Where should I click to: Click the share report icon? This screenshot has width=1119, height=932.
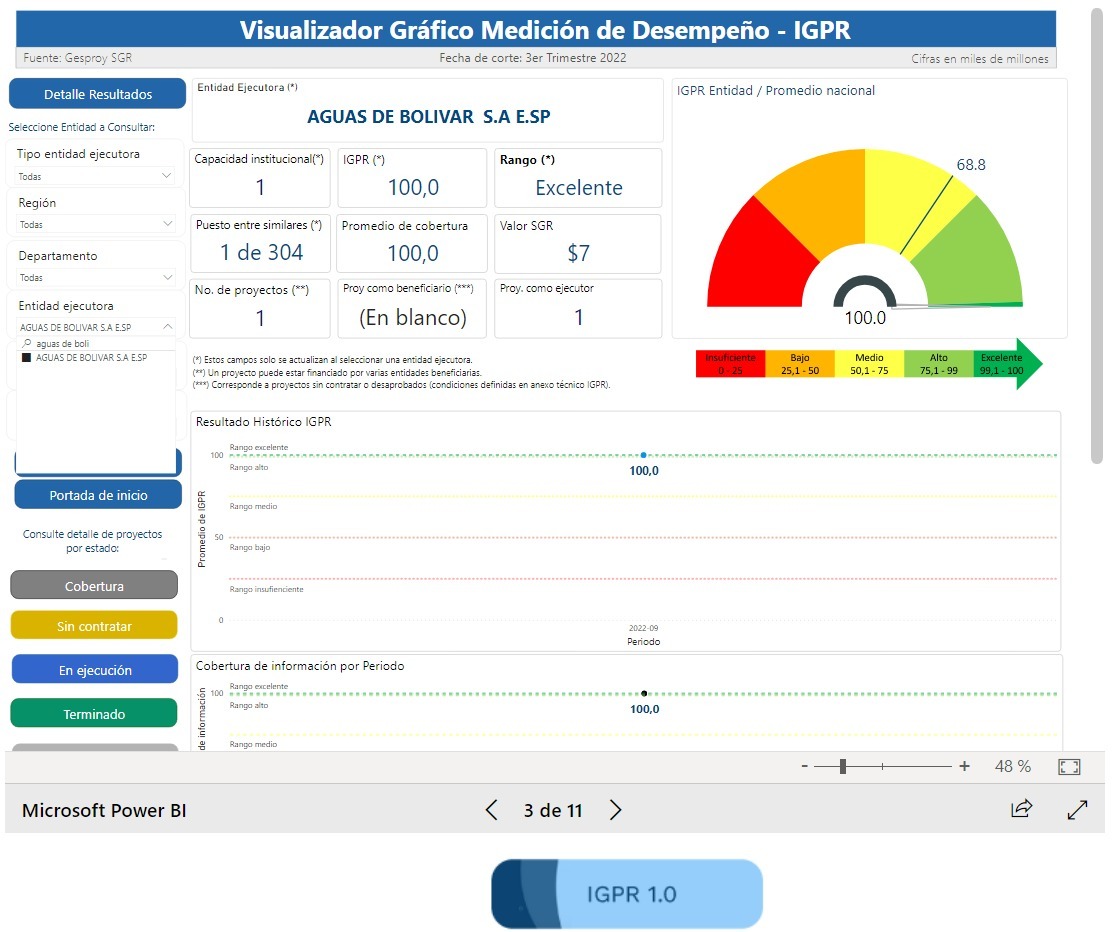[x=1021, y=810]
